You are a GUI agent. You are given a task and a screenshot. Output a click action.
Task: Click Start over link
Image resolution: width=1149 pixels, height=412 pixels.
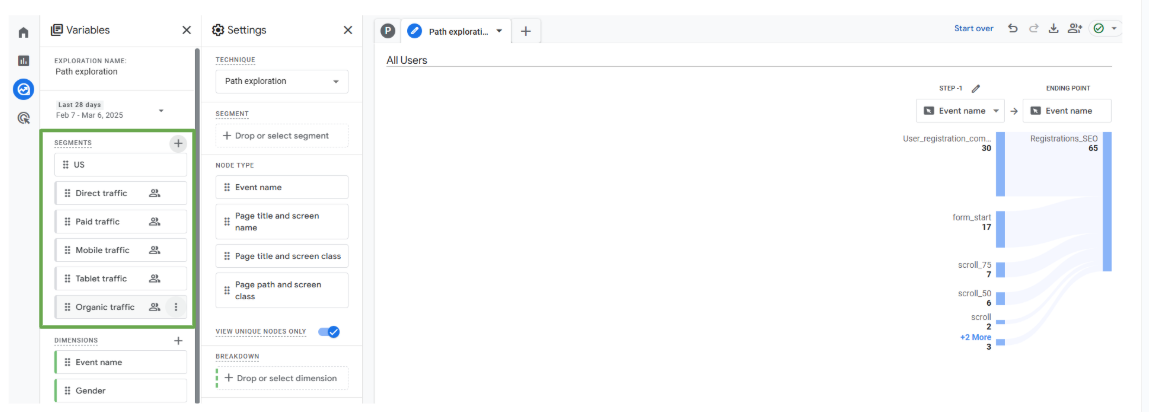[x=973, y=29]
